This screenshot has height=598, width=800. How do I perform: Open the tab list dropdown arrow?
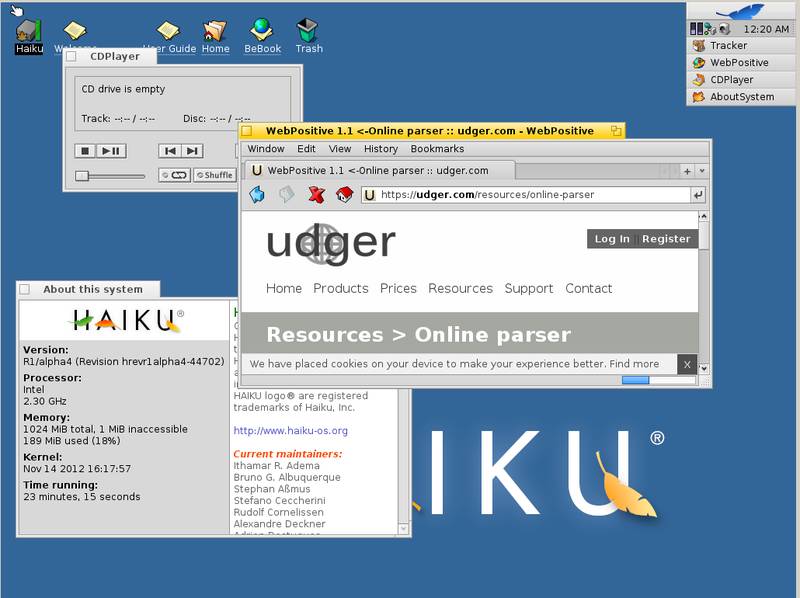pos(702,171)
